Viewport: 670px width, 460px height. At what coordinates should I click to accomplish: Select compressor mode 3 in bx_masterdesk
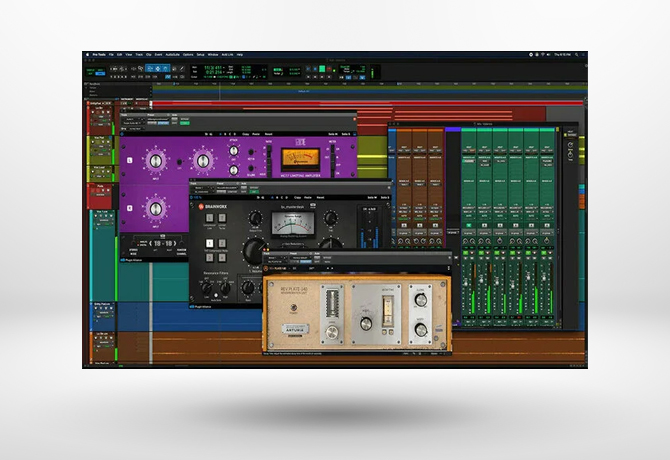pyautogui.click(x=209, y=257)
